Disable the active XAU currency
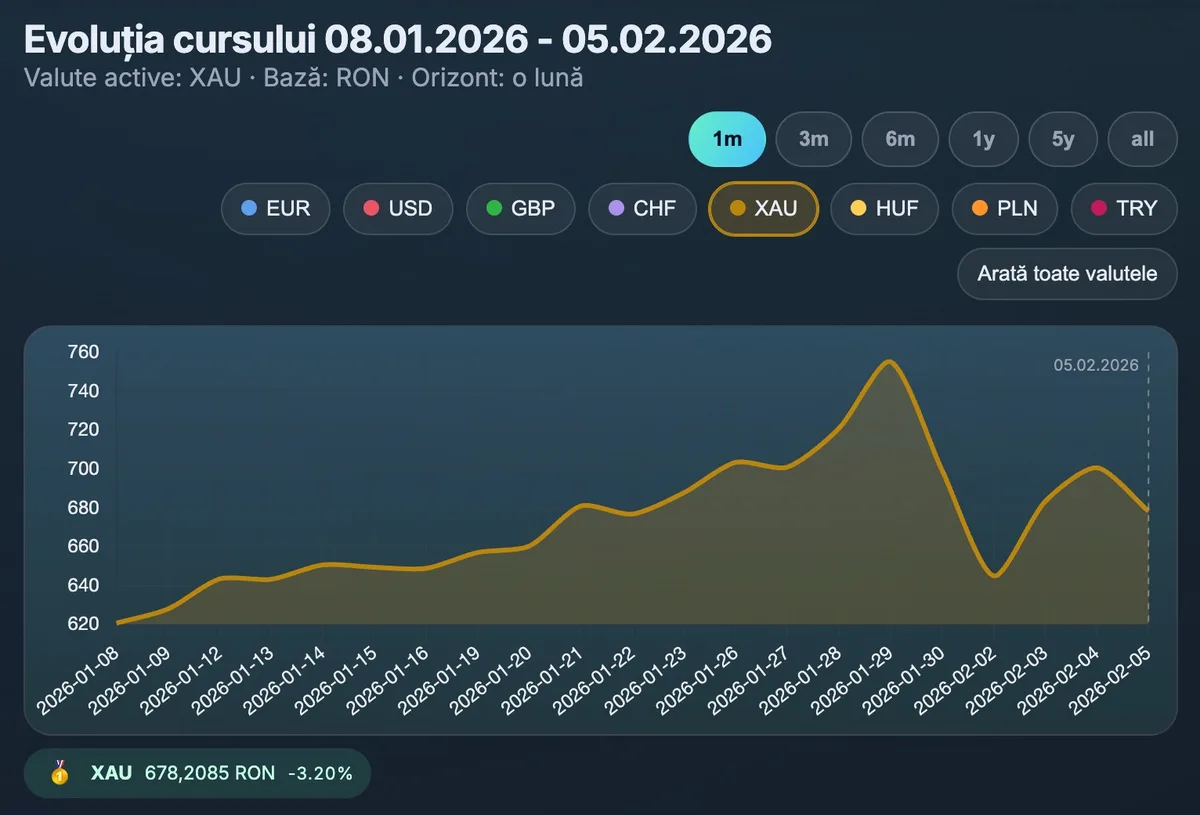This screenshot has width=1200, height=815. [763, 208]
